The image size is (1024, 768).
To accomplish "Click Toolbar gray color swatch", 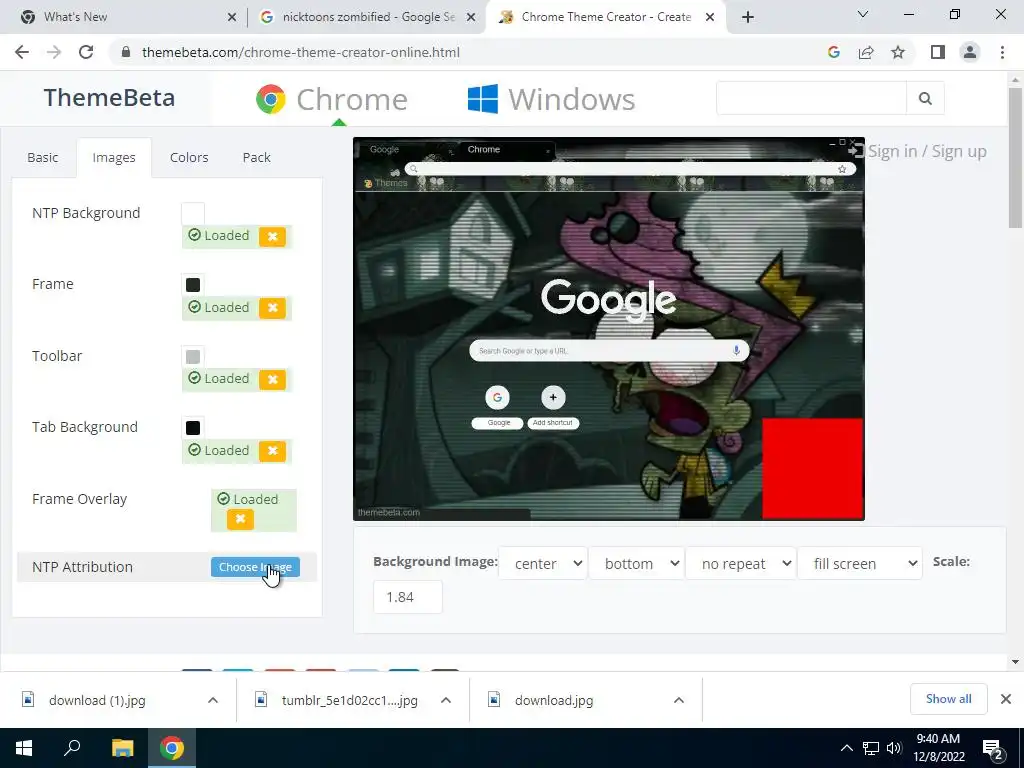I will [x=193, y=357].
